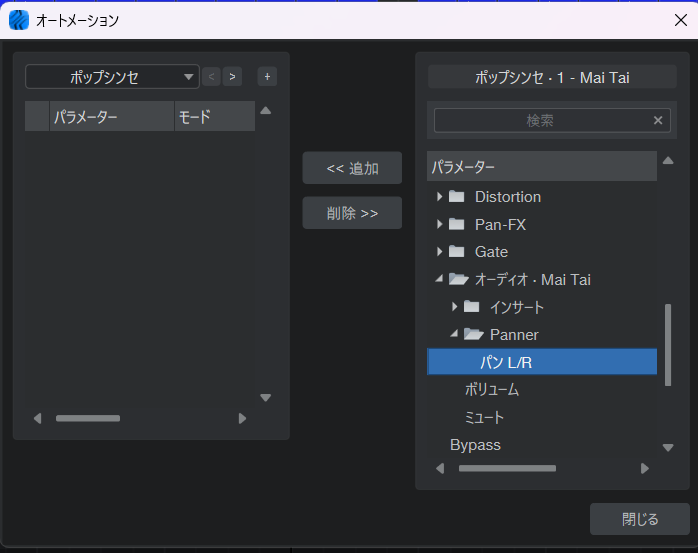The image size is (698, 553).
Task: Click the Studio One app icon
Action: click(19, 20)
